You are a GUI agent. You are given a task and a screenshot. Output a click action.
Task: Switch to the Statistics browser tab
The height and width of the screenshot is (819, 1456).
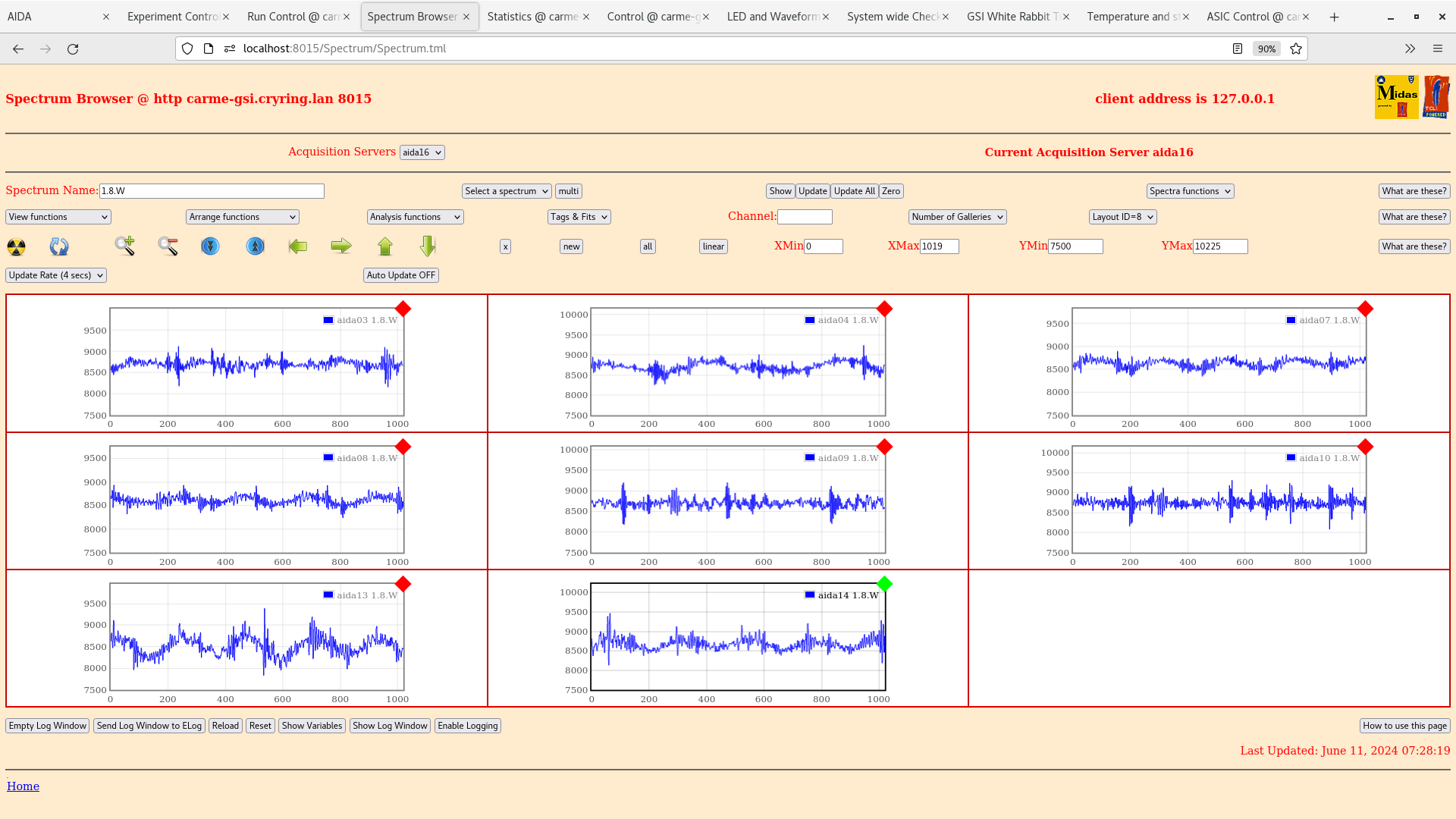[x=532, y=17]
